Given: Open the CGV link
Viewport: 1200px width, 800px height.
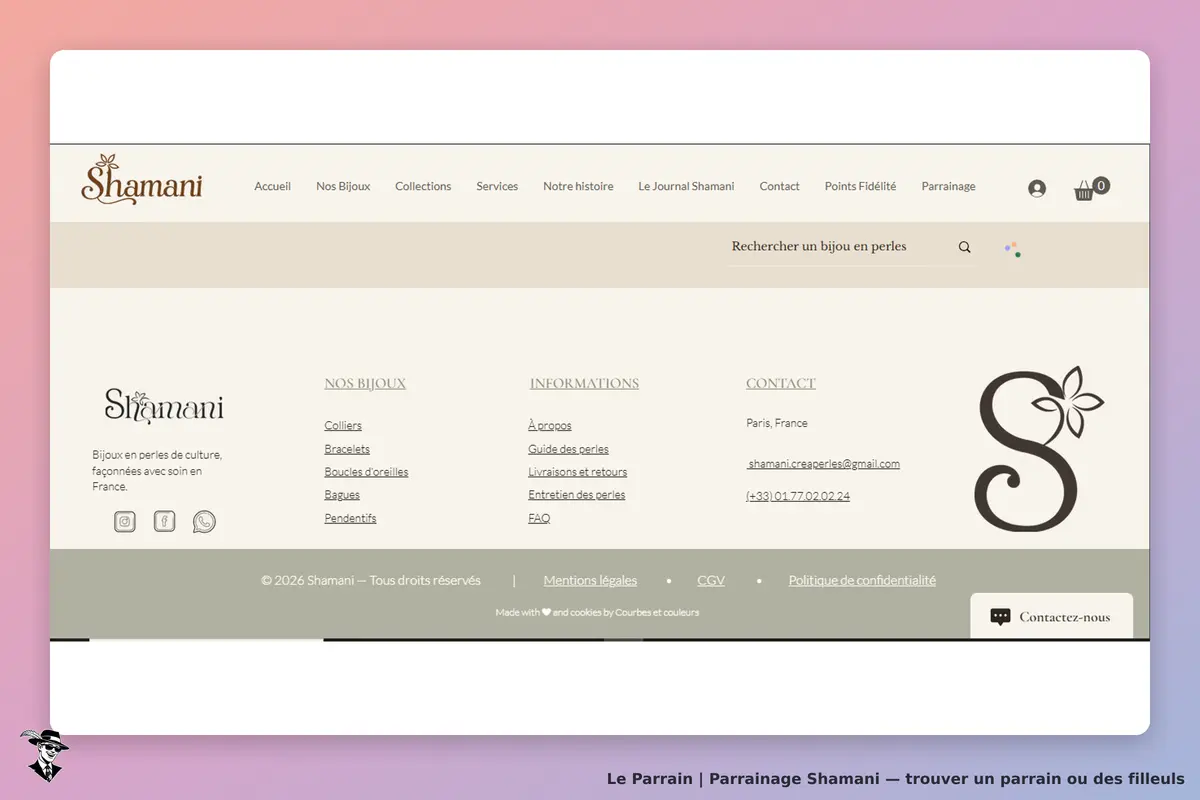Looking at the screenshot, I should pos(711,580).
